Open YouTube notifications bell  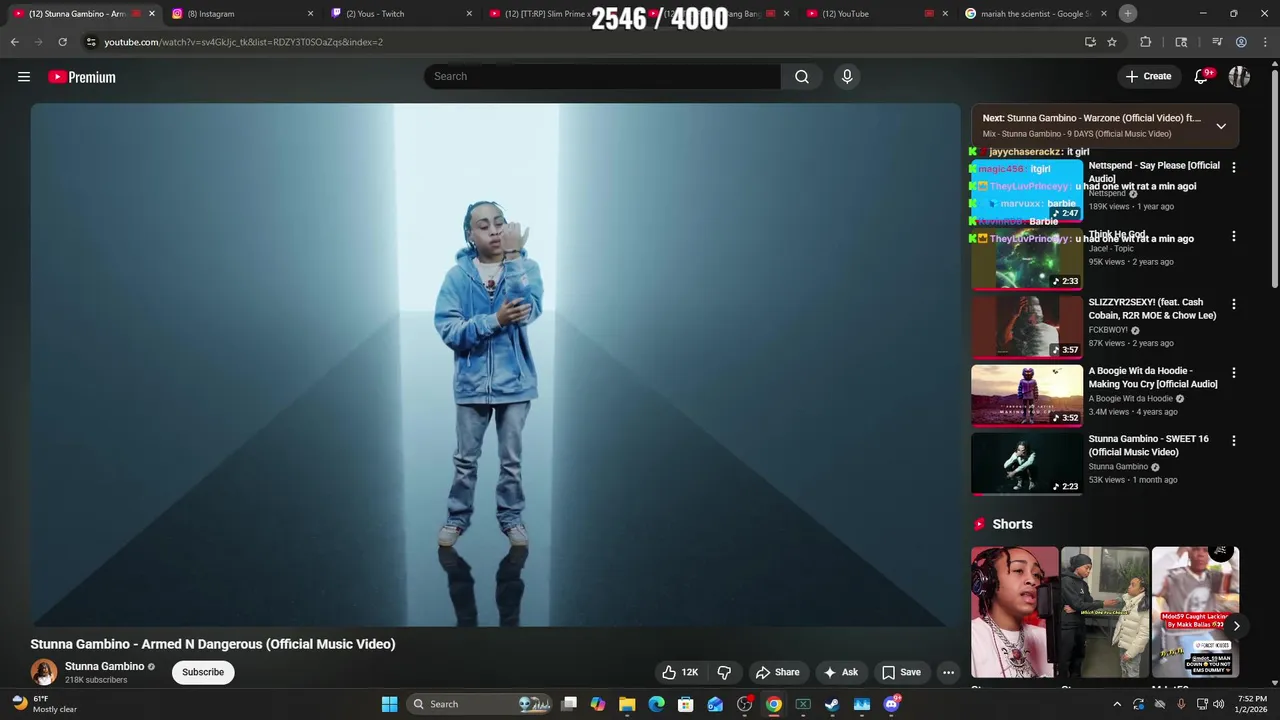(x=1202, y=76)
